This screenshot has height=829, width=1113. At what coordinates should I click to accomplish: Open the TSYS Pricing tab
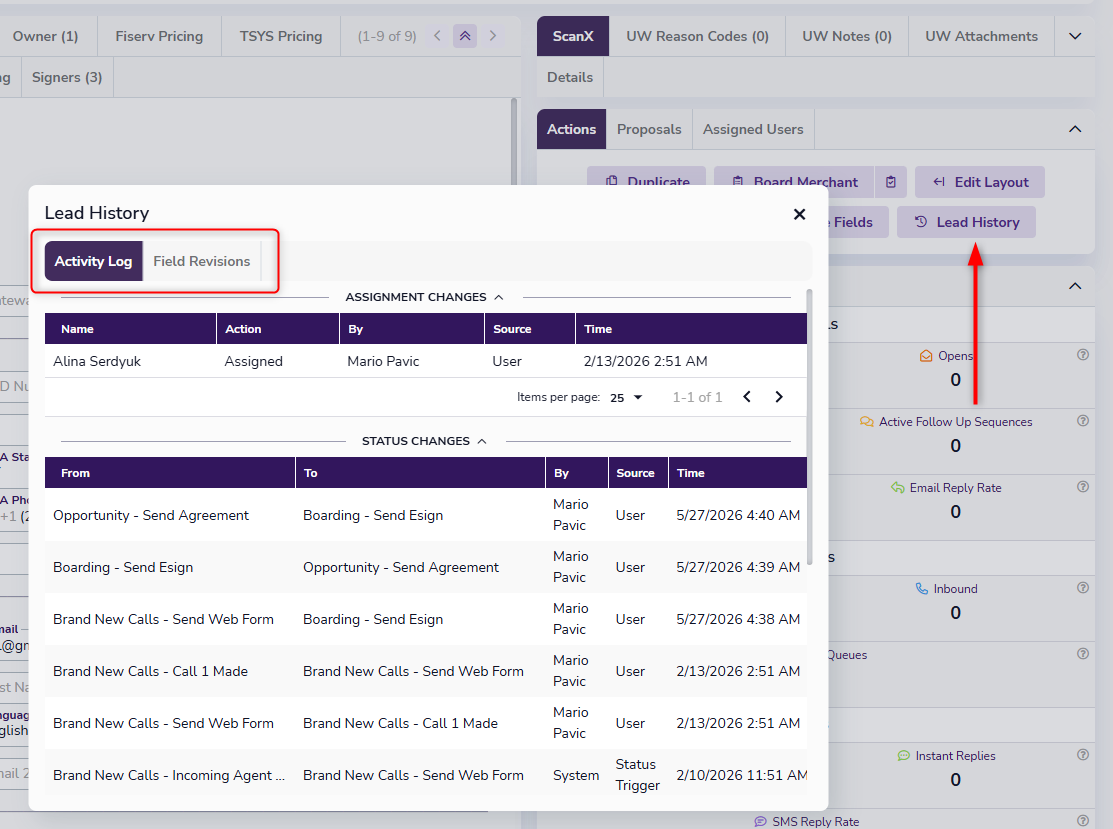pos(280,36)
